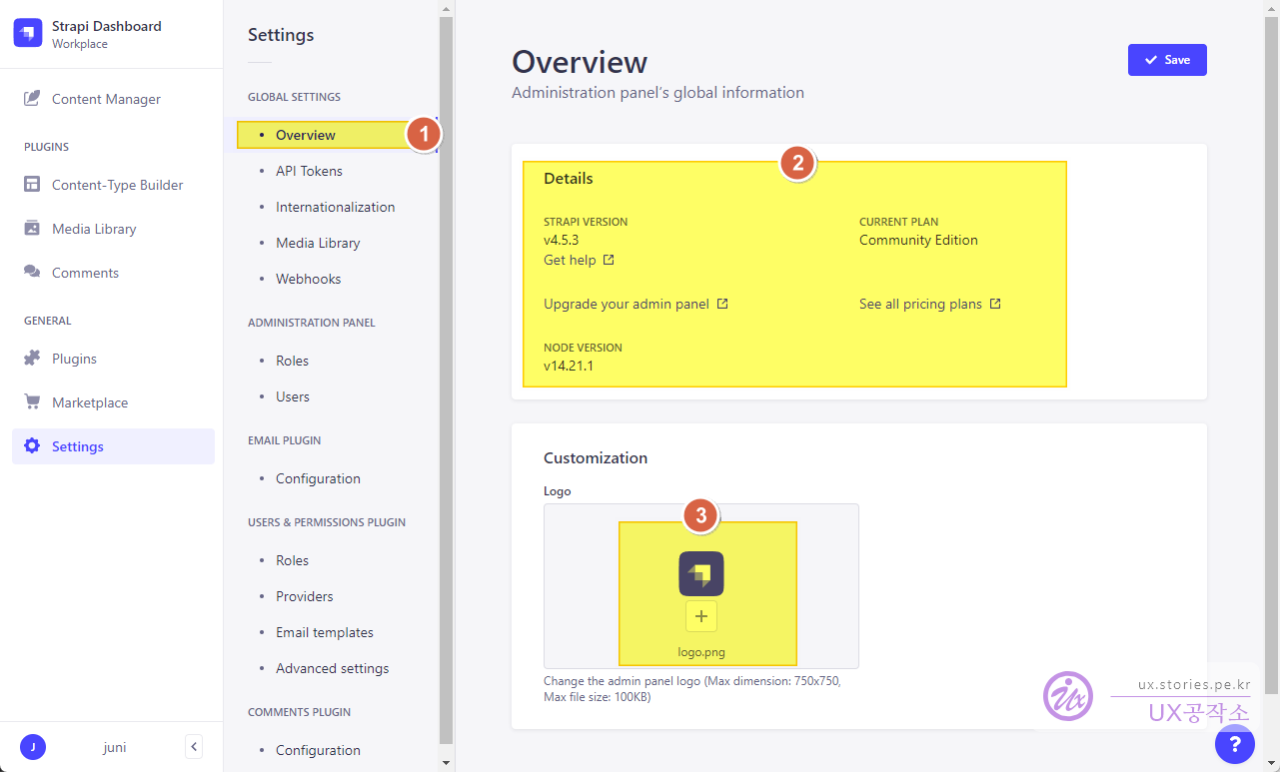
Task: Click settings panel scrollbar down arrow
Action: (x=446, y=763)
